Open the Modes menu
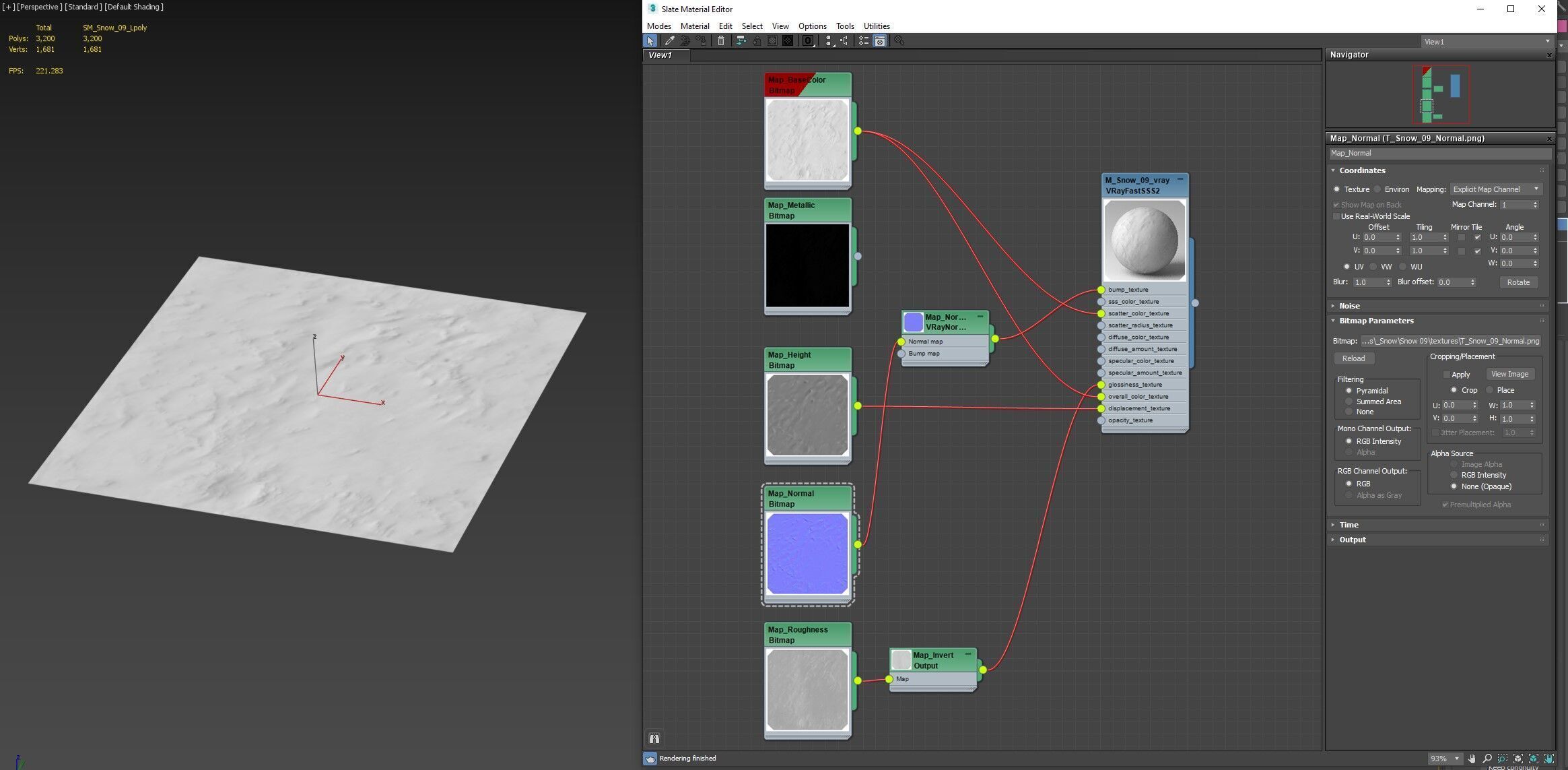This screenshot has width=1568, height=770. pos(658,26)
